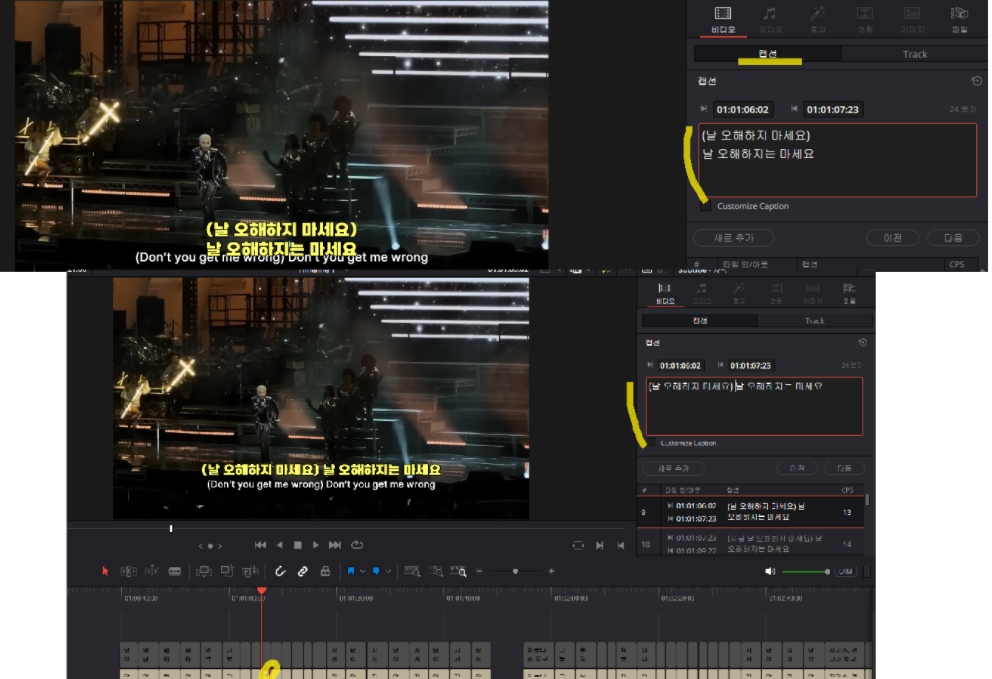Click single-line caption text box lower inspector

pos(754,406)
